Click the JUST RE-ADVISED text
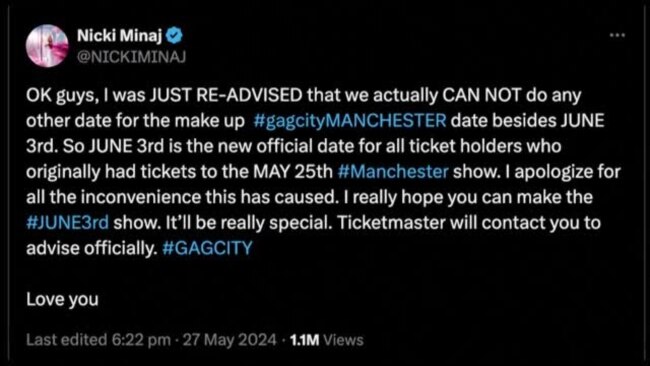The height and width of the screenshot is (366, 650). pyautogui.click(x=226, y=95)
